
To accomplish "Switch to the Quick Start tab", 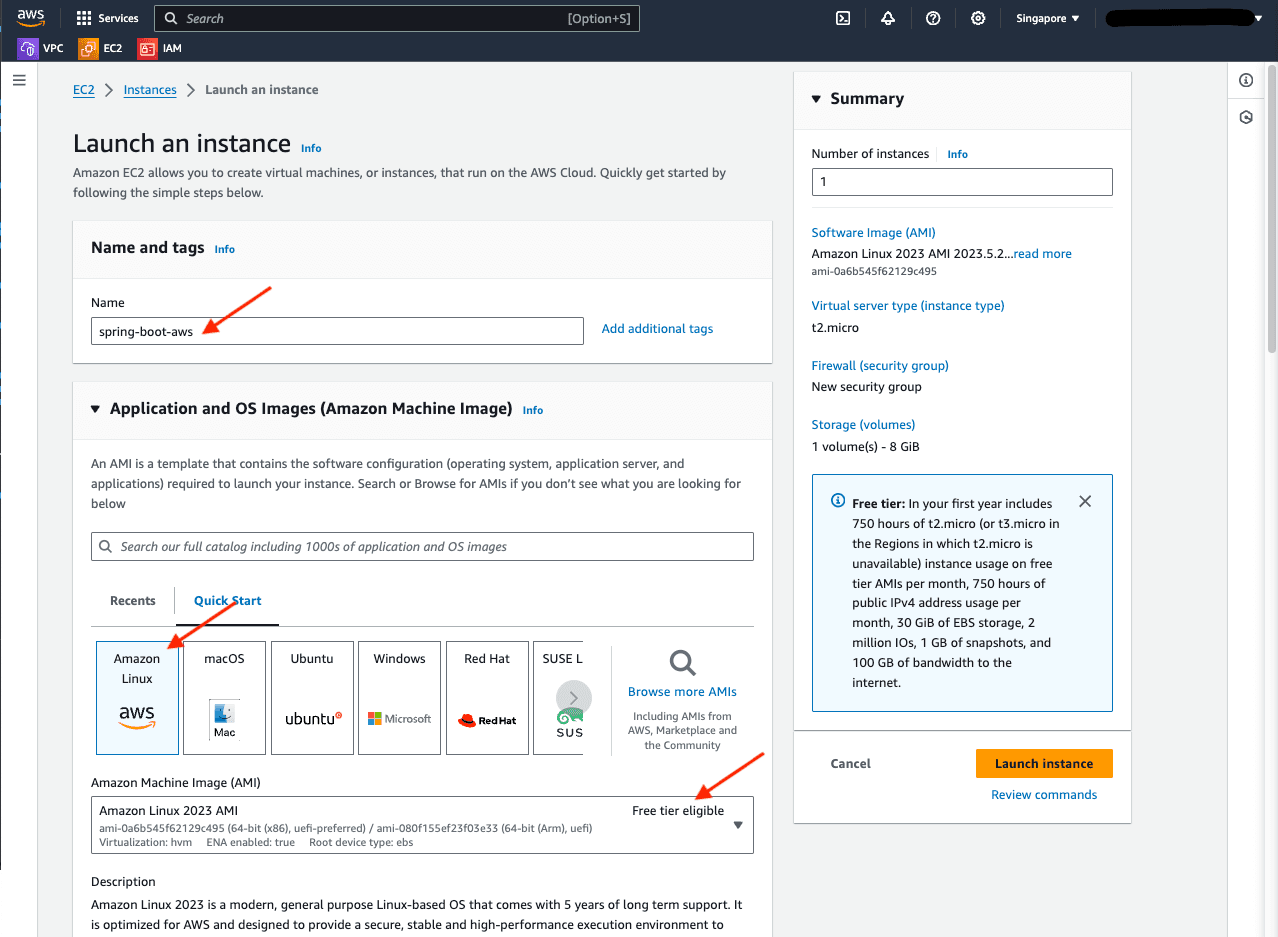I will (227, 601).
